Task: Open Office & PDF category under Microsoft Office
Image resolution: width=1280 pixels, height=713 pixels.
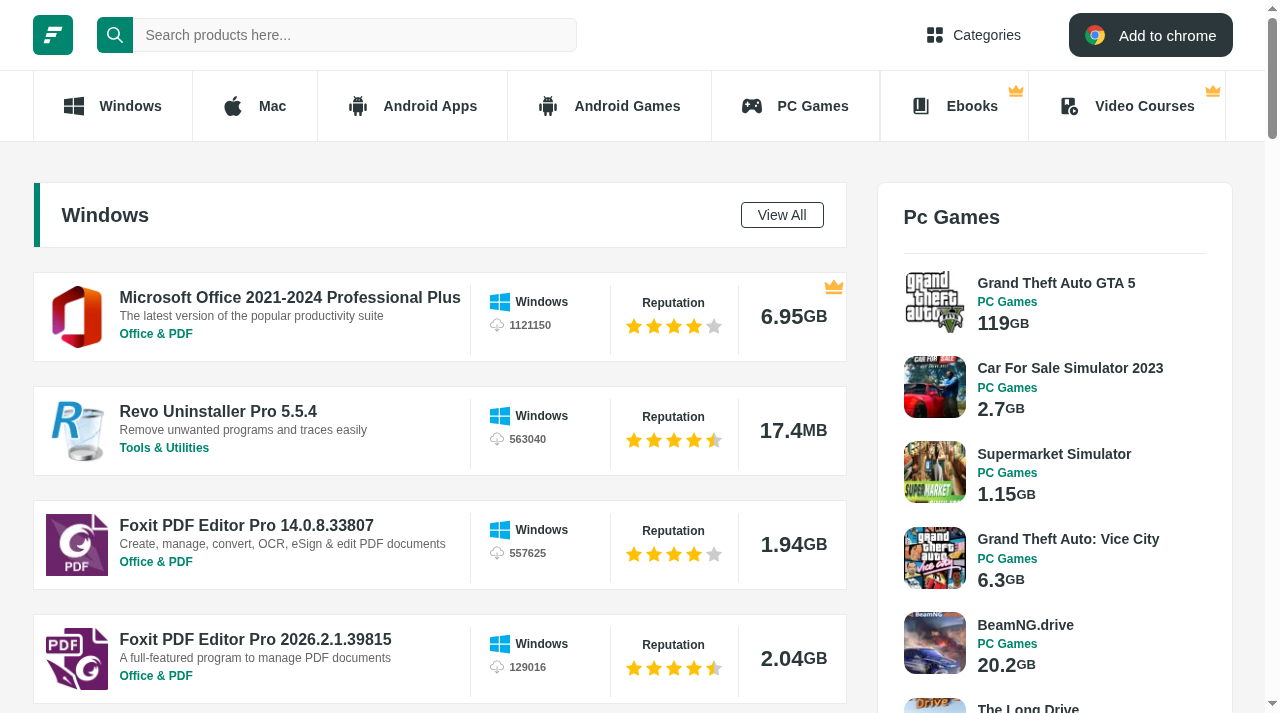Action: click(156, 334)
